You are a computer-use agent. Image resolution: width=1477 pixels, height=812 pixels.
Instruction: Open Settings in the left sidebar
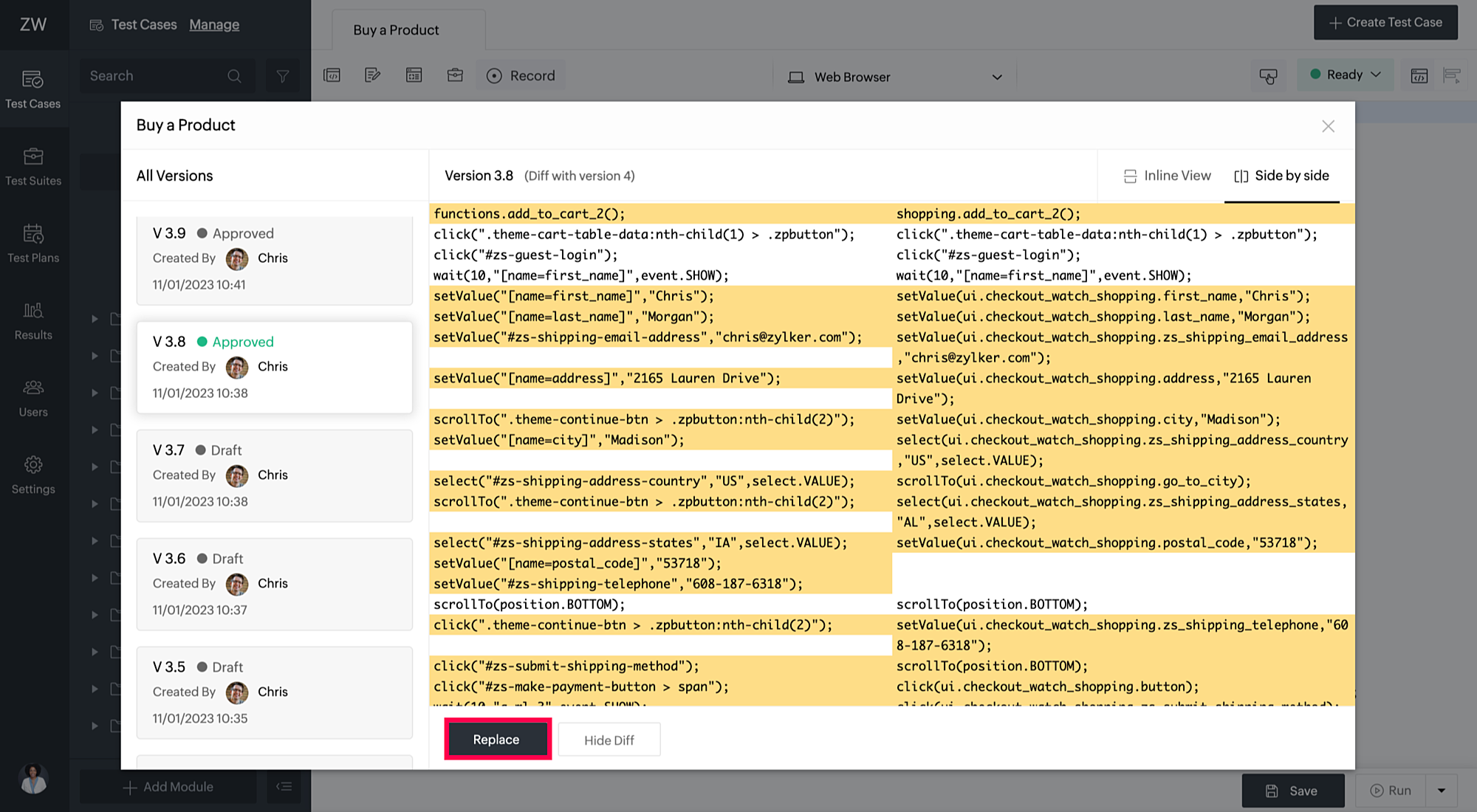click(33, 475)
